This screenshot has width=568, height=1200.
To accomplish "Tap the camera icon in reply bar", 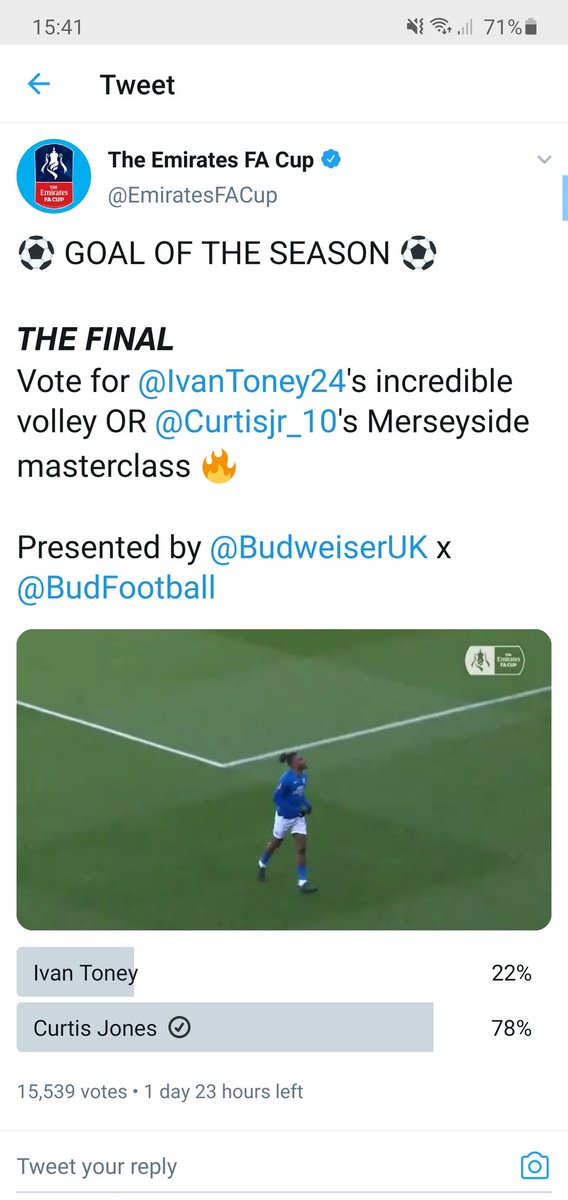I will tap(535, 1166).
